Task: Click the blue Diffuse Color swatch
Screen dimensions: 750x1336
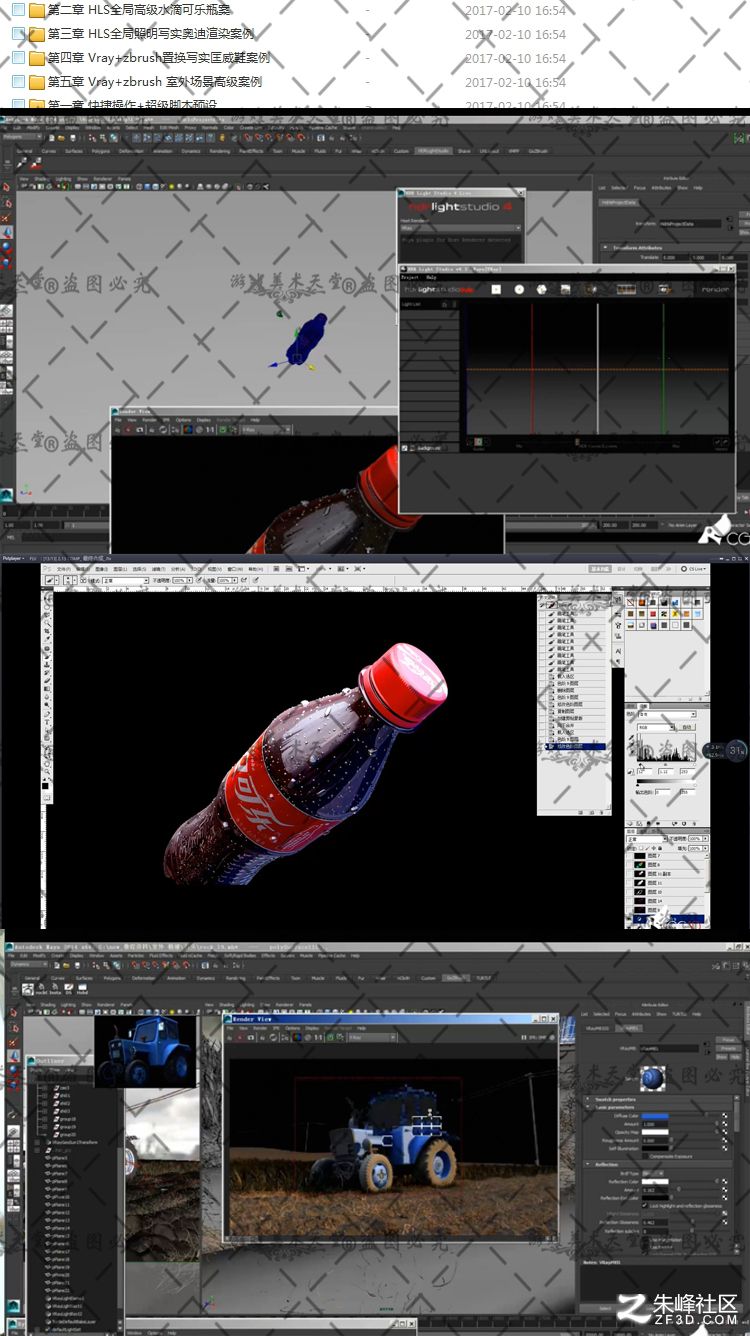Action: (655, 1116)
